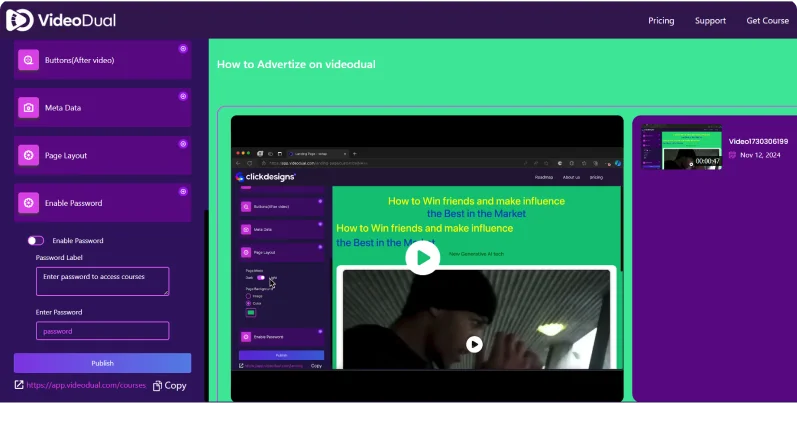Click the Buttons(After video) section icon
The height and width of the screenshot is (423, 797).
pos(28,60)
